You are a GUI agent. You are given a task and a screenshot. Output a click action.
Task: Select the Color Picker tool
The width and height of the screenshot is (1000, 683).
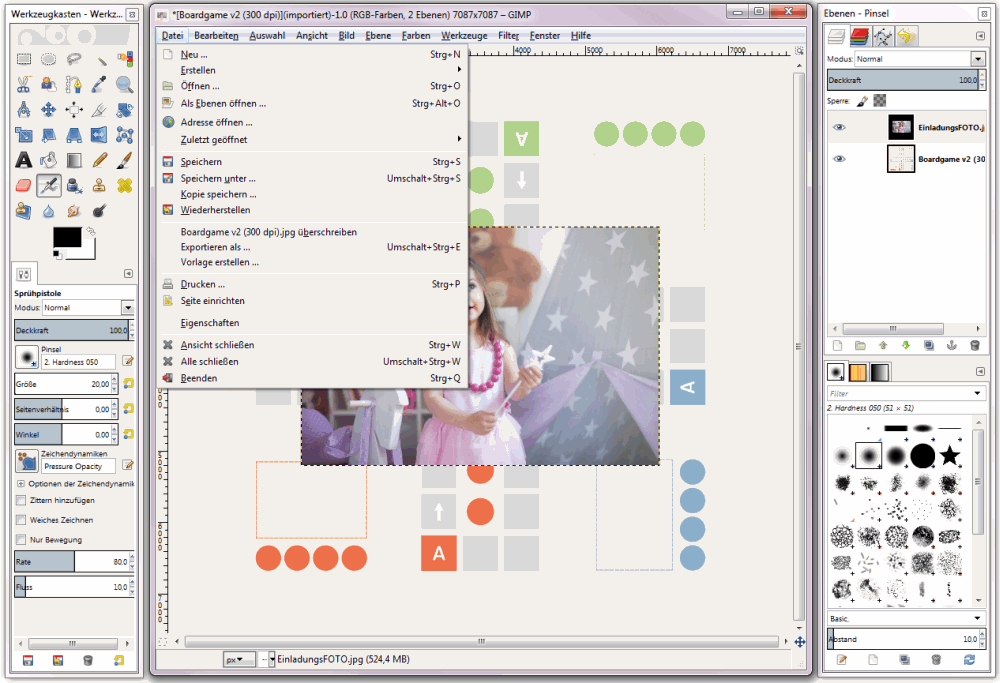click(99, 84)
